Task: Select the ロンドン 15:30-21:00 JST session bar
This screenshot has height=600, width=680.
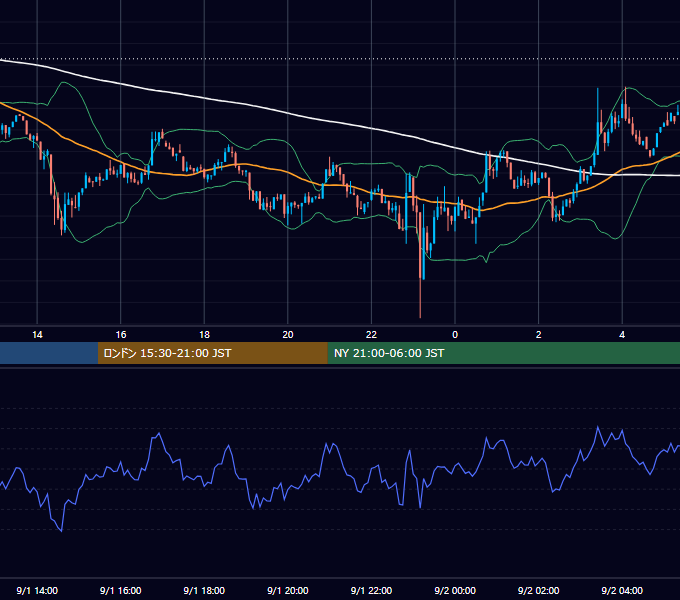Action: click(x=212, y=353)
